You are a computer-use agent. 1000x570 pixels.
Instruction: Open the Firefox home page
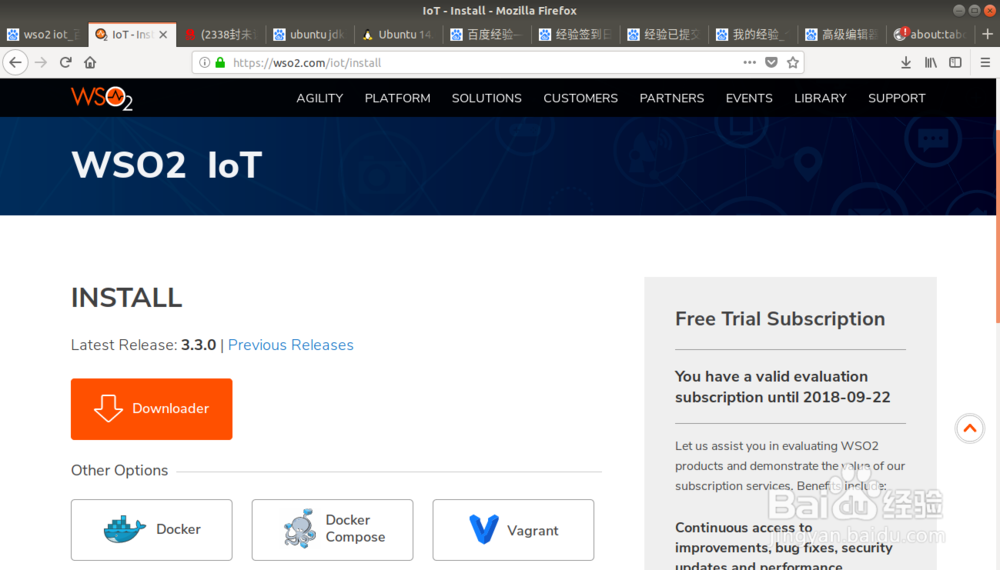click(90, 62)
